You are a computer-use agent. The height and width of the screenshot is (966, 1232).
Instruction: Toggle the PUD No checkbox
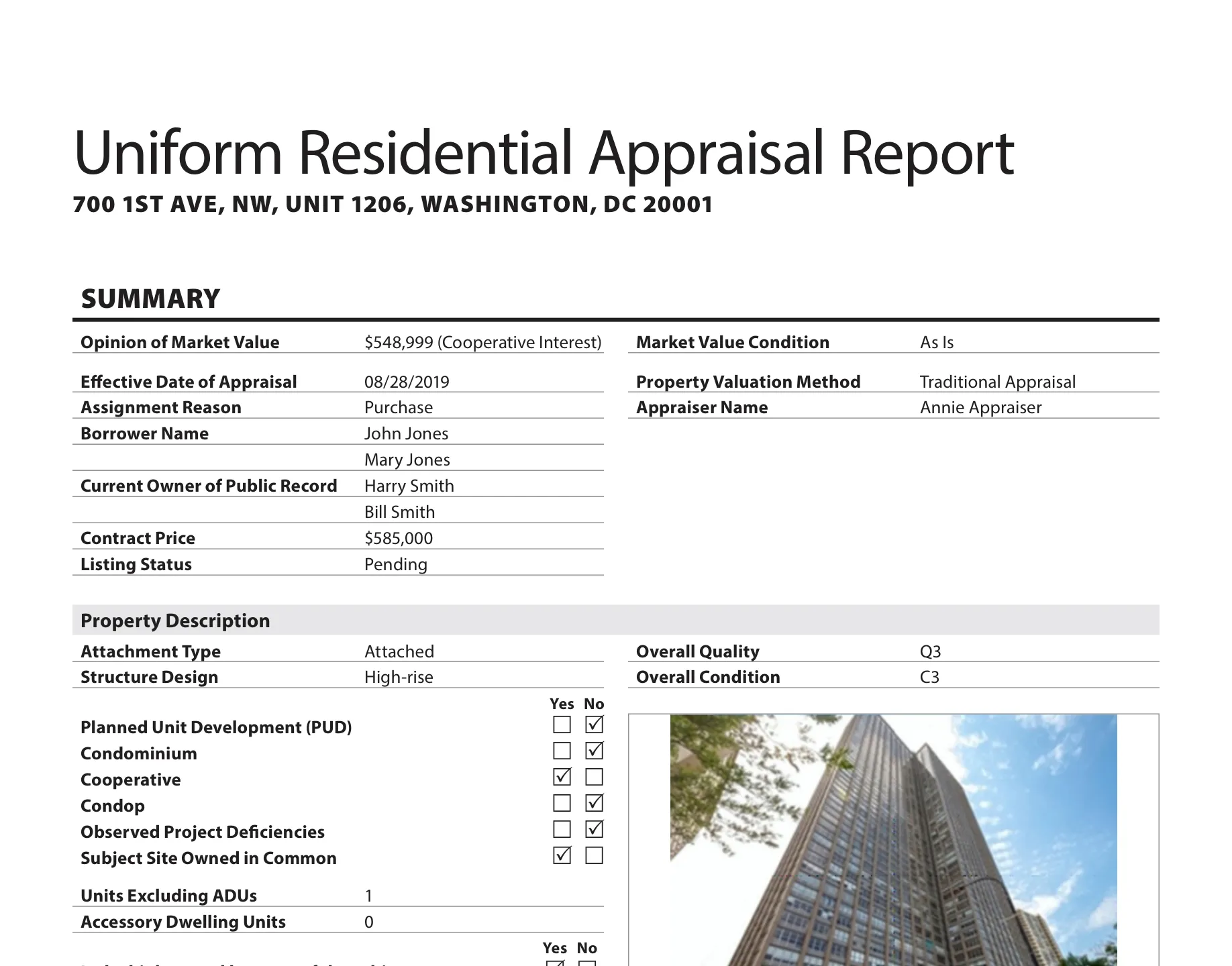(594, 725)
